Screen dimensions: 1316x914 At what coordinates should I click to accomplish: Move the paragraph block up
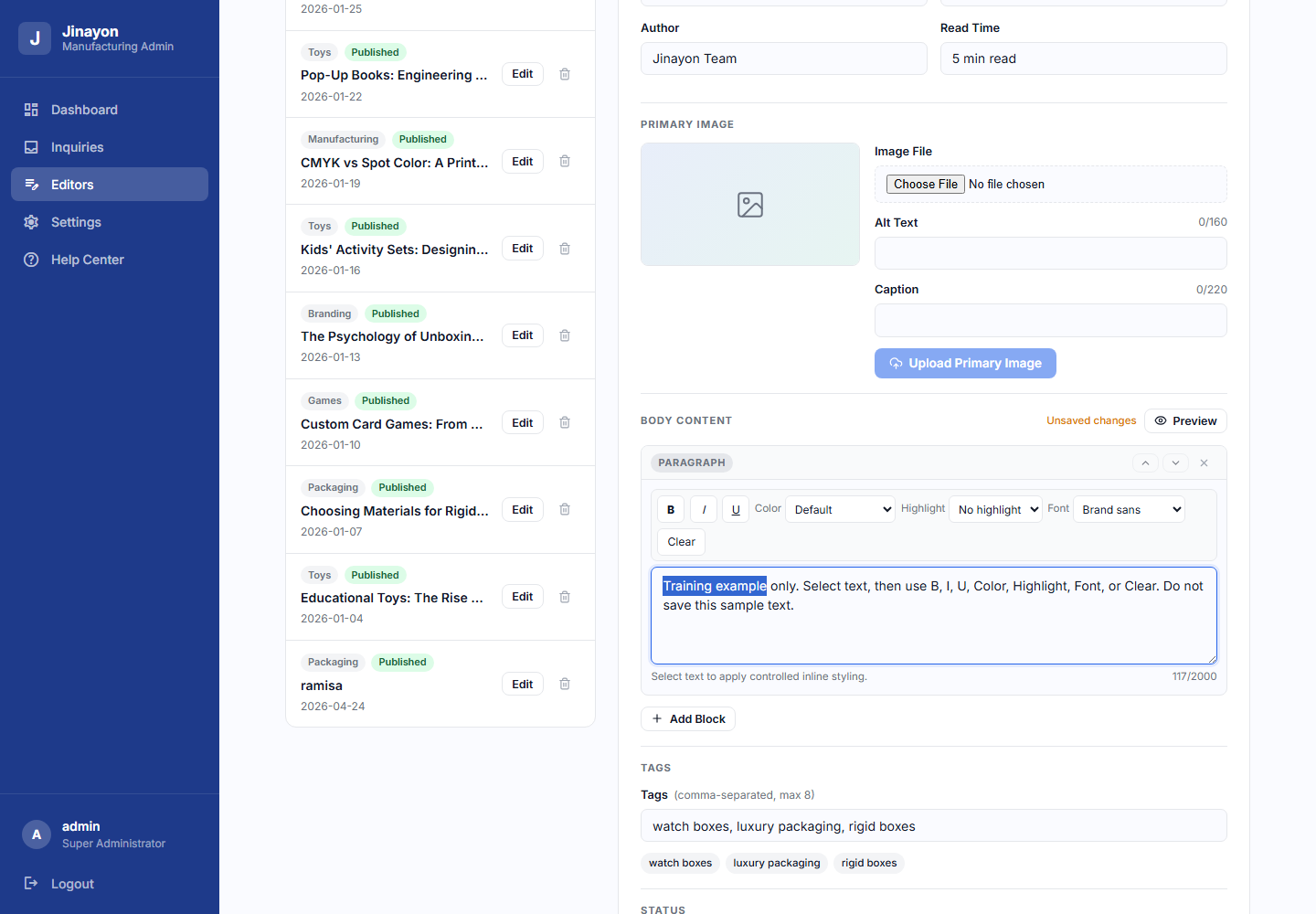(x=1145, y=463)
